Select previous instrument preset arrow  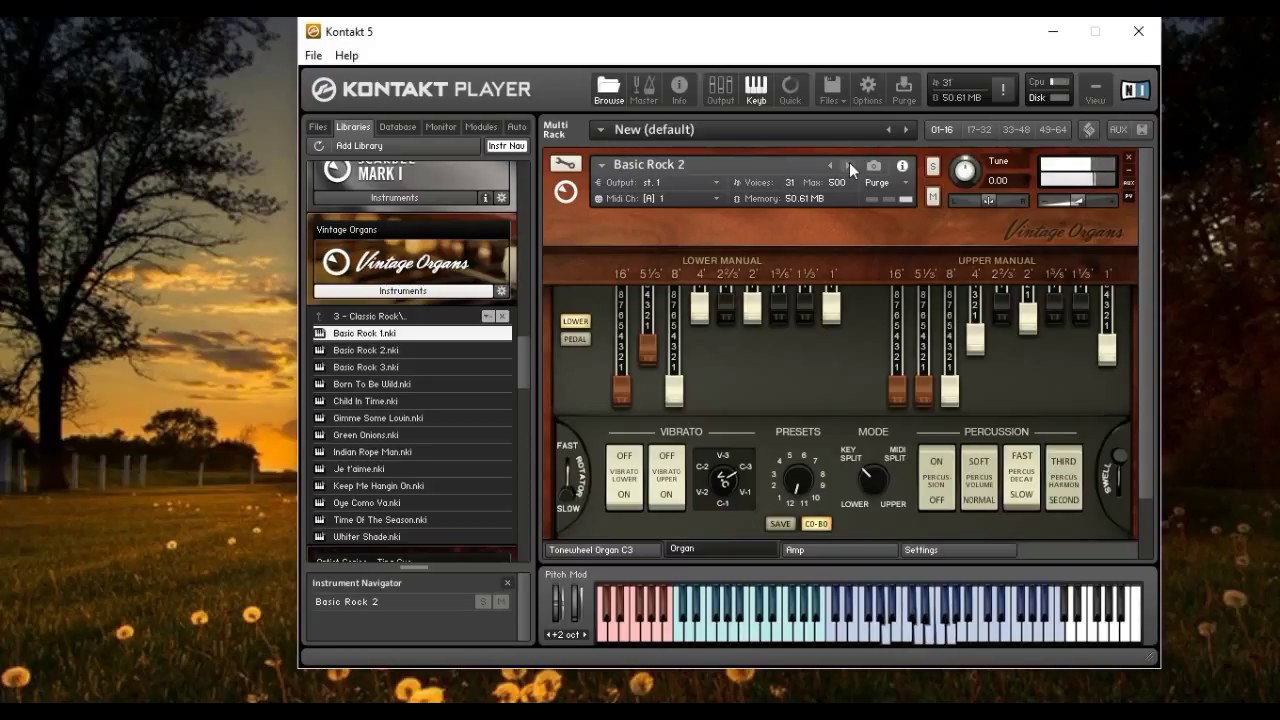(830, 166)
